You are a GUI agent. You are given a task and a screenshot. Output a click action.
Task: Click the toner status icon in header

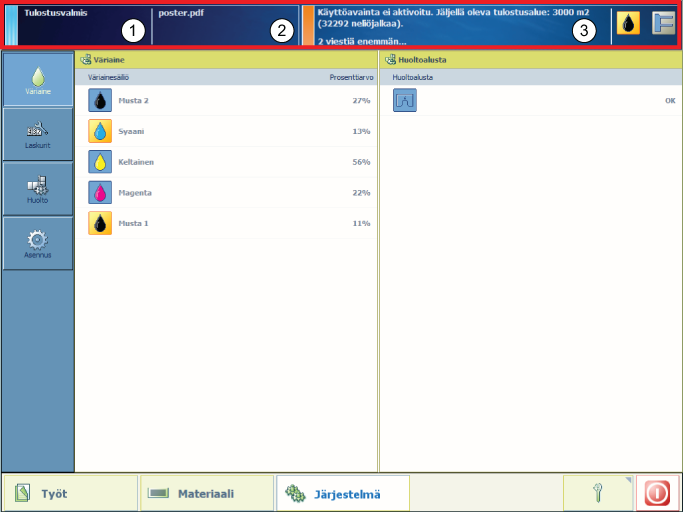628,24
